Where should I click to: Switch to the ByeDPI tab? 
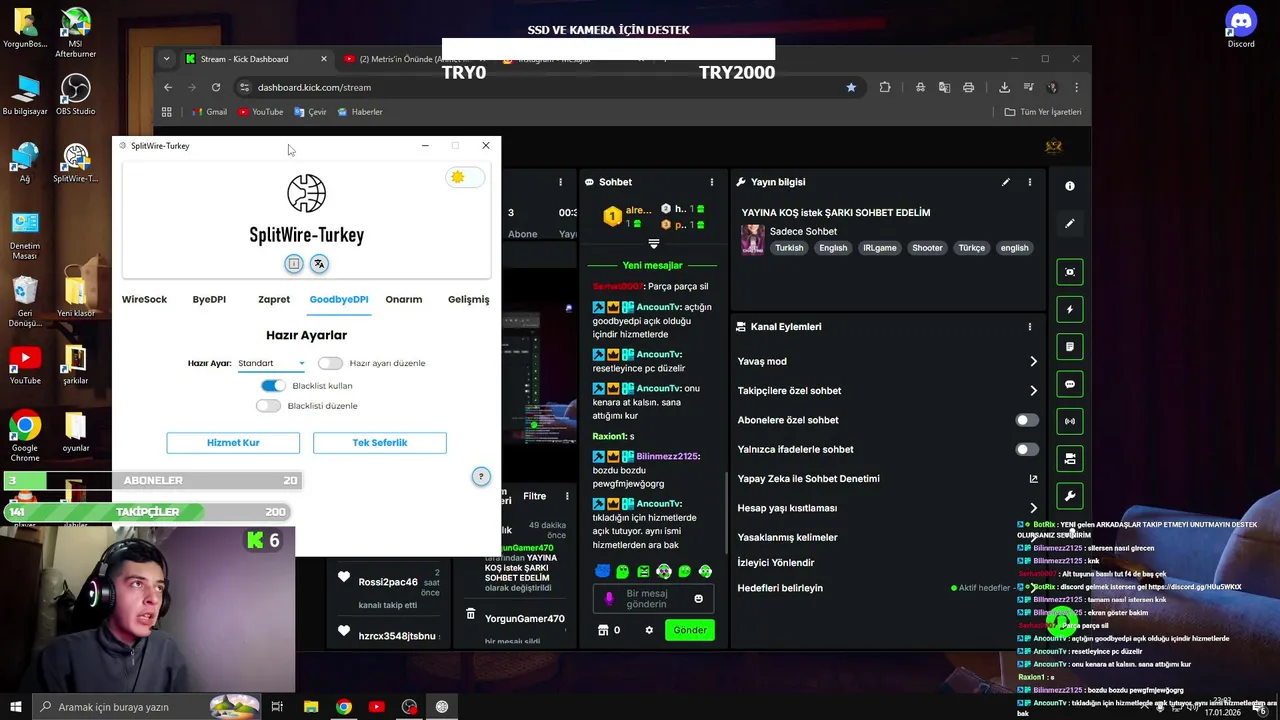click(209, 299)
